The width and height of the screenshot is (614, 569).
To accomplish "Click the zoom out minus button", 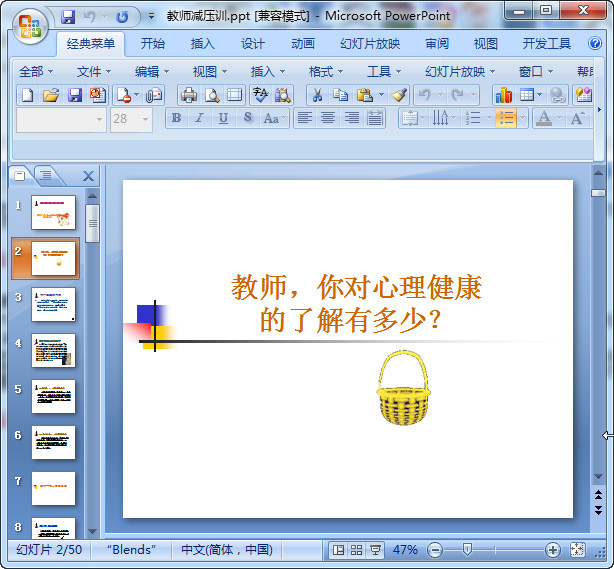I will pos(435,550).
